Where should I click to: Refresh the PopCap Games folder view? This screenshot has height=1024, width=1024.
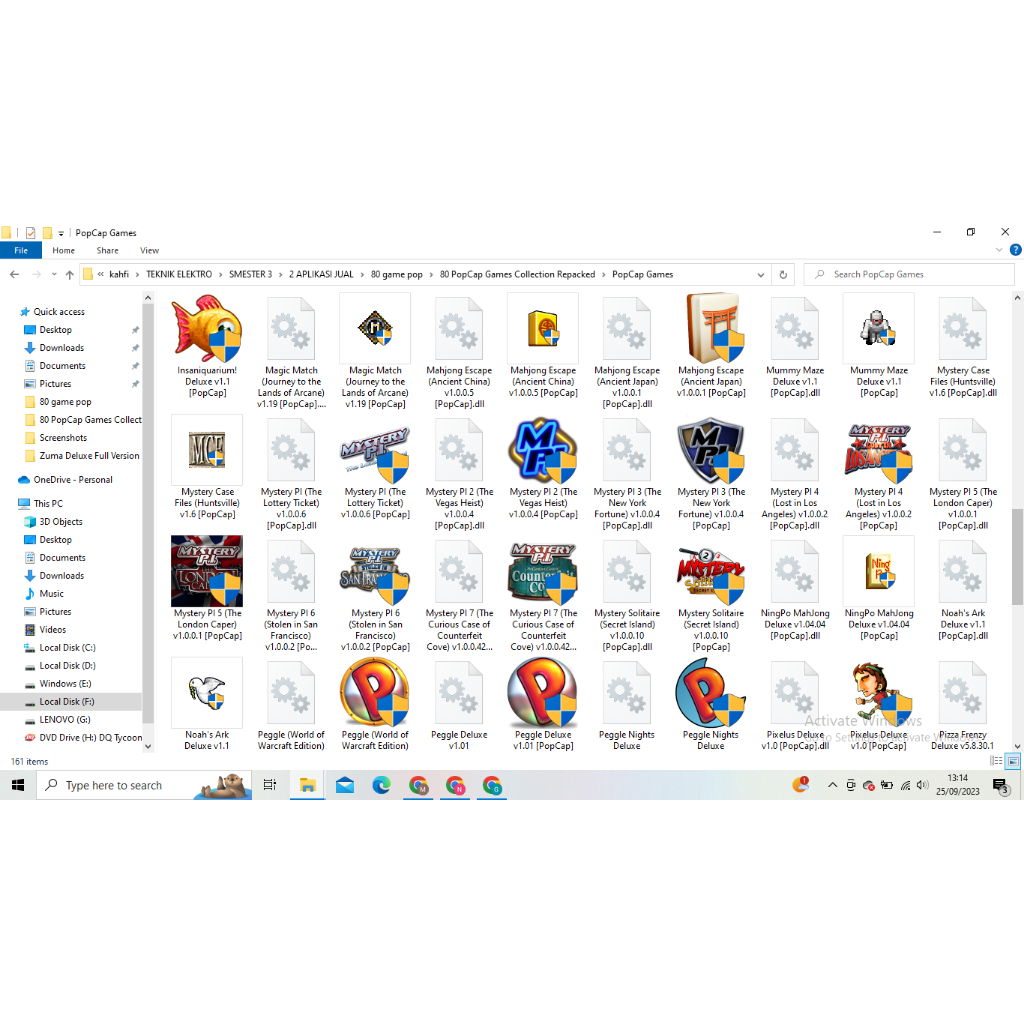(783, 275)
